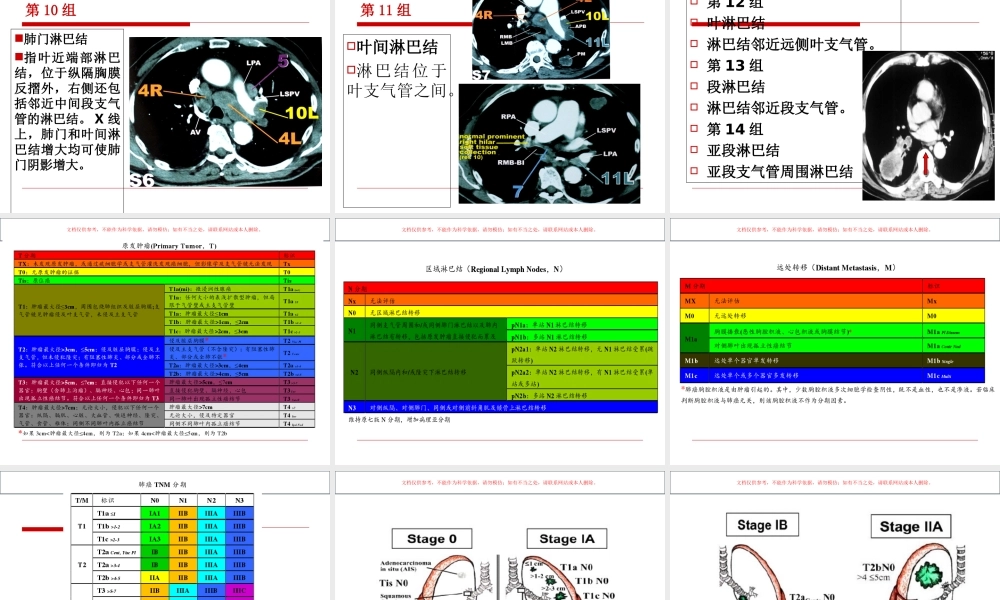Click the N3 column header in the TNM table

coord(239,501)
